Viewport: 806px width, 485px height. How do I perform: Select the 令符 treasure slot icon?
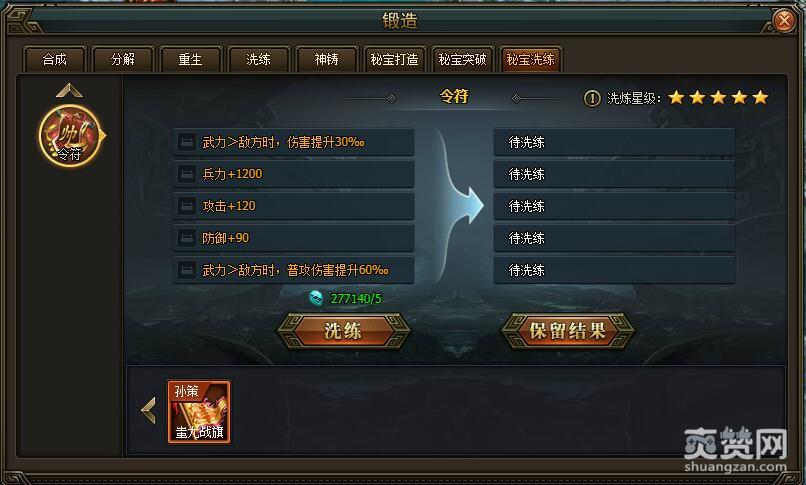(x=70, y=135)
